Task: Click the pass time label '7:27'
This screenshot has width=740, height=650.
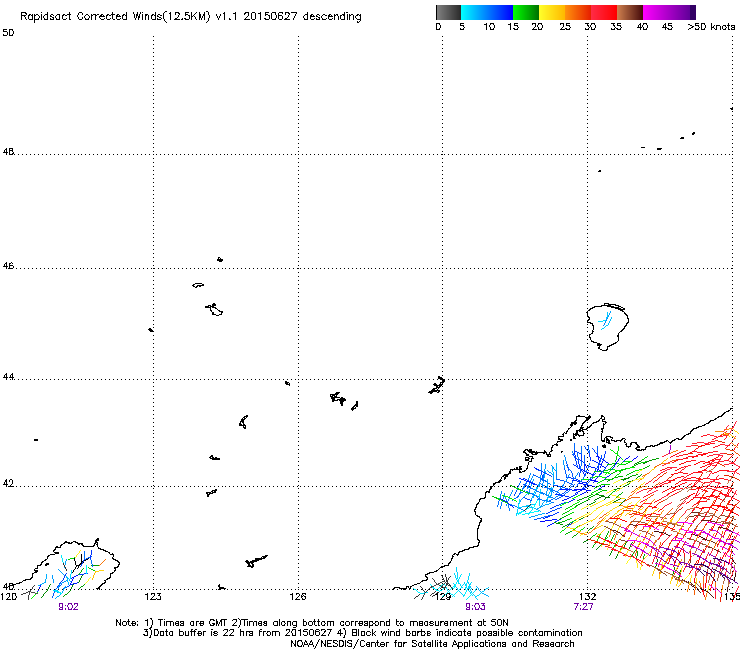Action: (x=583, y=607)
